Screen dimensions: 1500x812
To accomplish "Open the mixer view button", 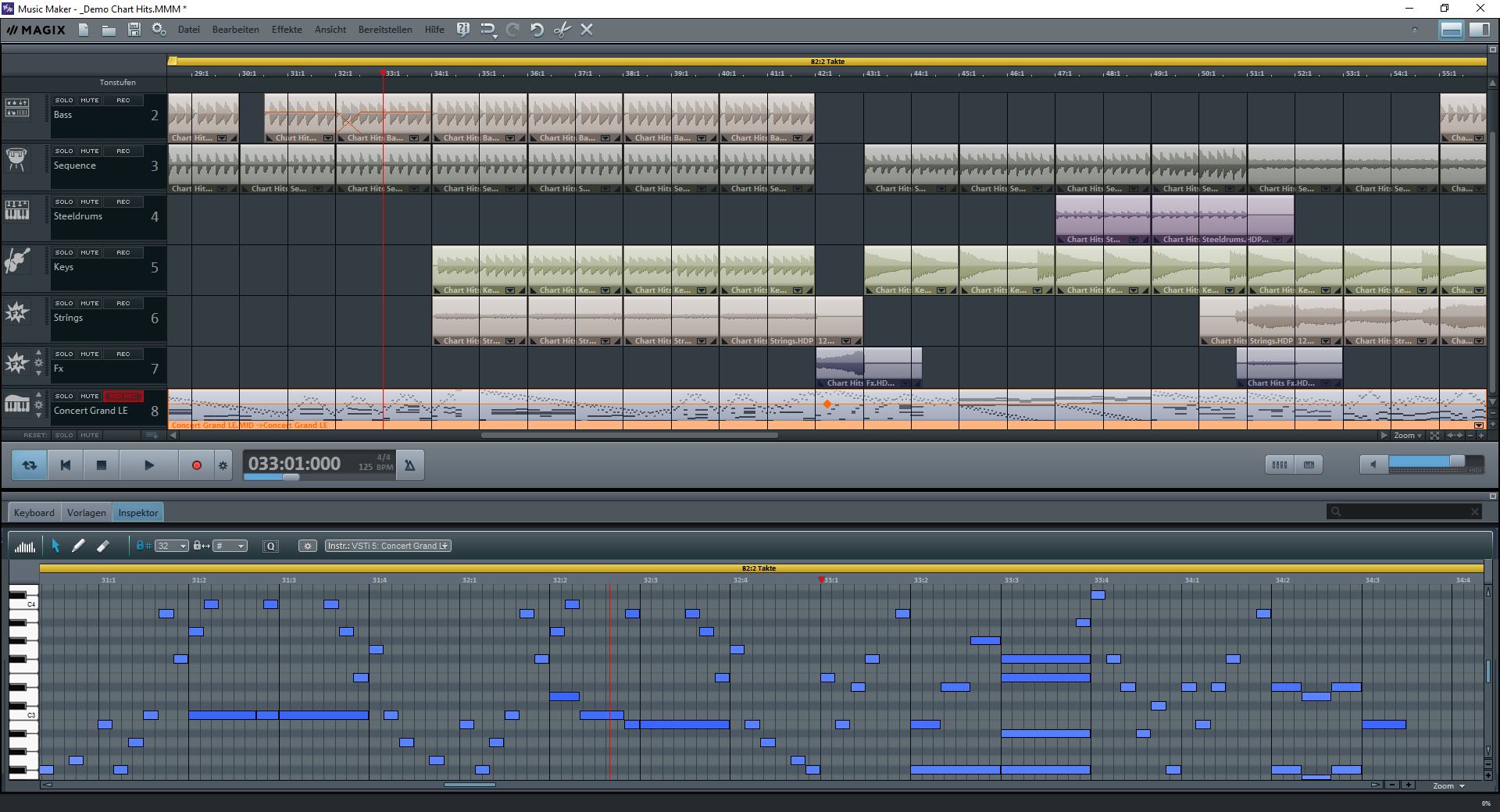I will click(x=1279, y=465).
